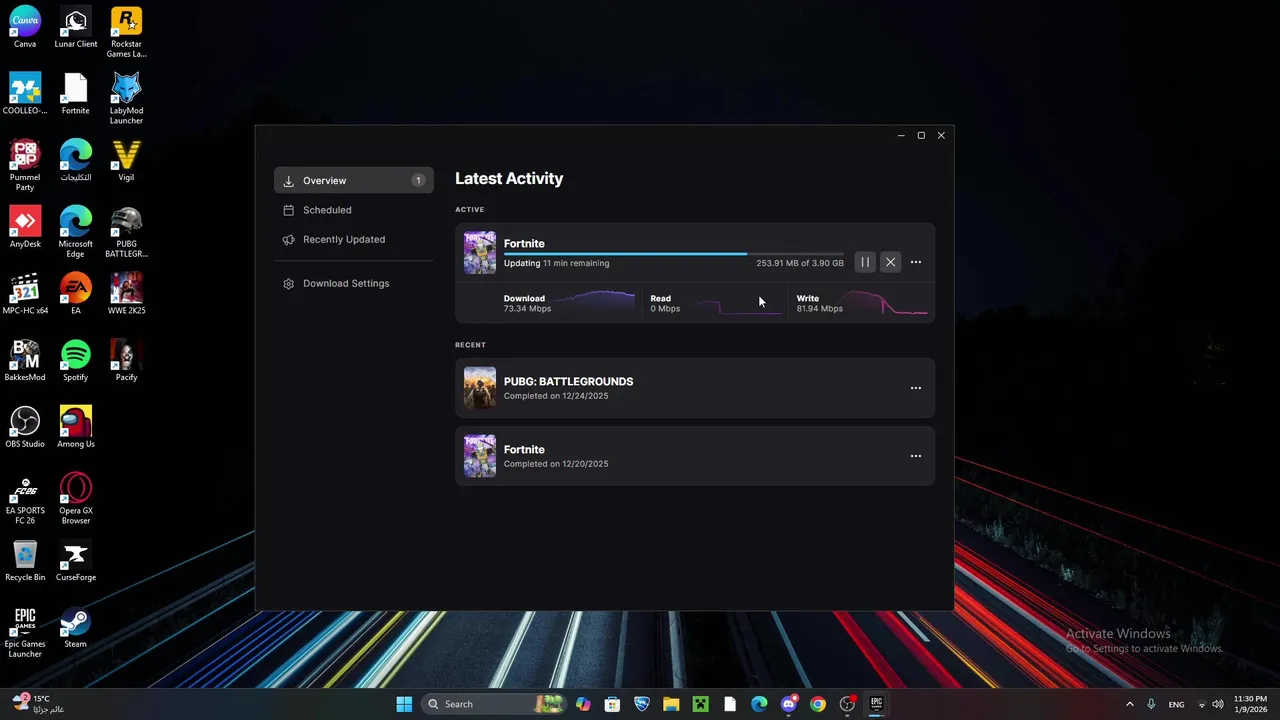Screen dimensions: 1280x720
Task: Select the Epic Games Launcher desktop shortcut
Action: [x=25, y=633]
